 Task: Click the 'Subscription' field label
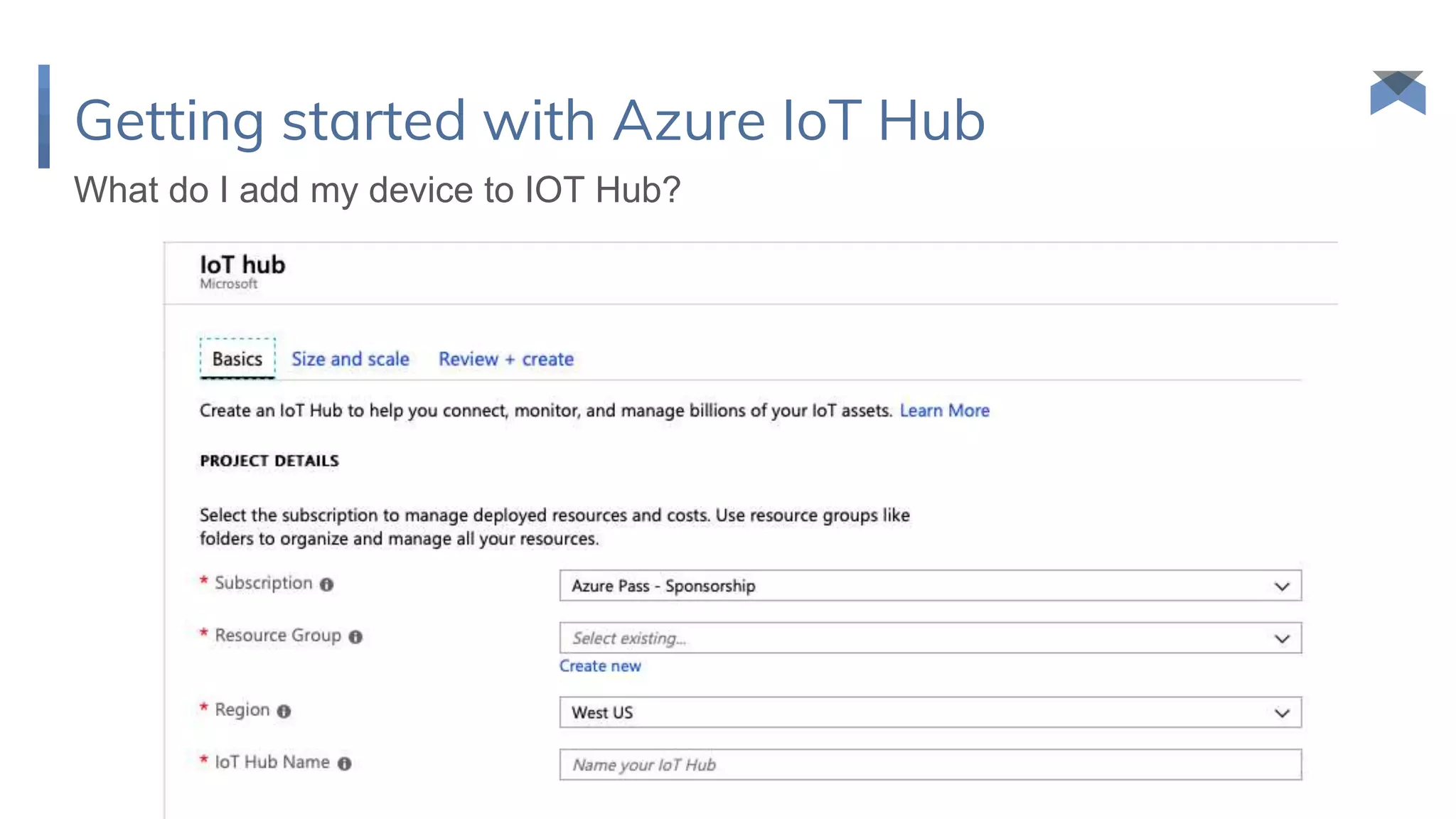point(264,583)
